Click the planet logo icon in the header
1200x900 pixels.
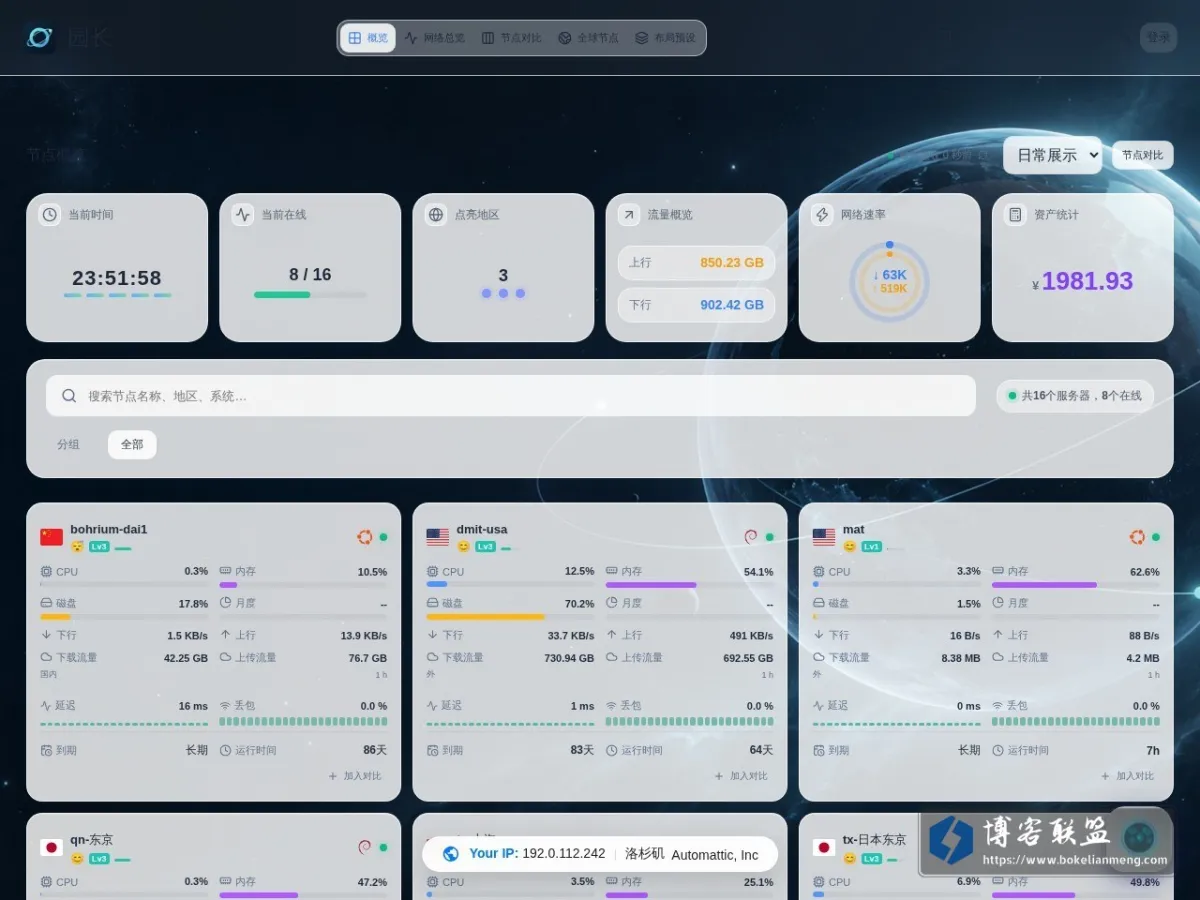[x=40, y=38]
